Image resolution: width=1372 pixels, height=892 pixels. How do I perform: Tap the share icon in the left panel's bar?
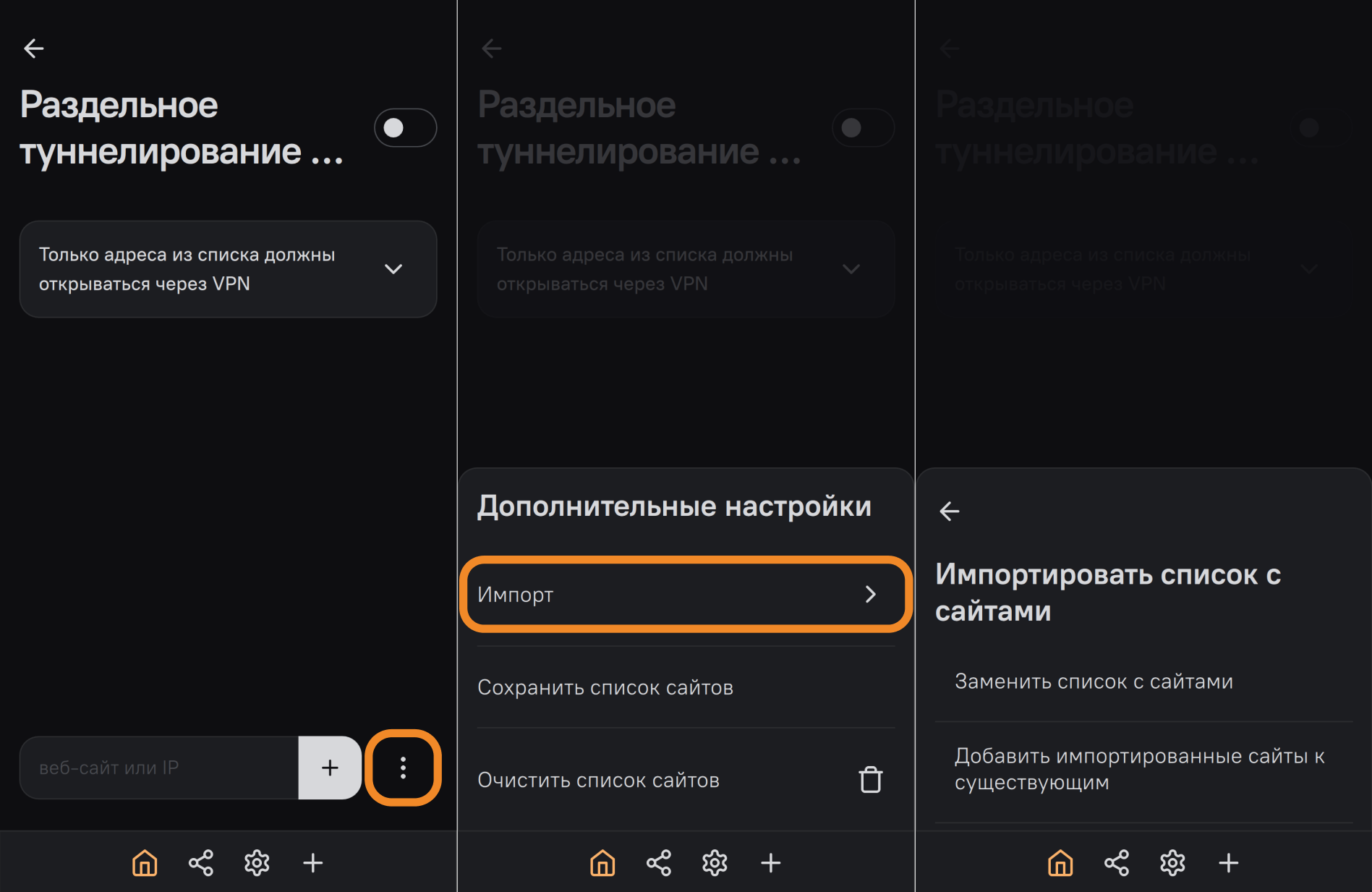coord(201,863)
